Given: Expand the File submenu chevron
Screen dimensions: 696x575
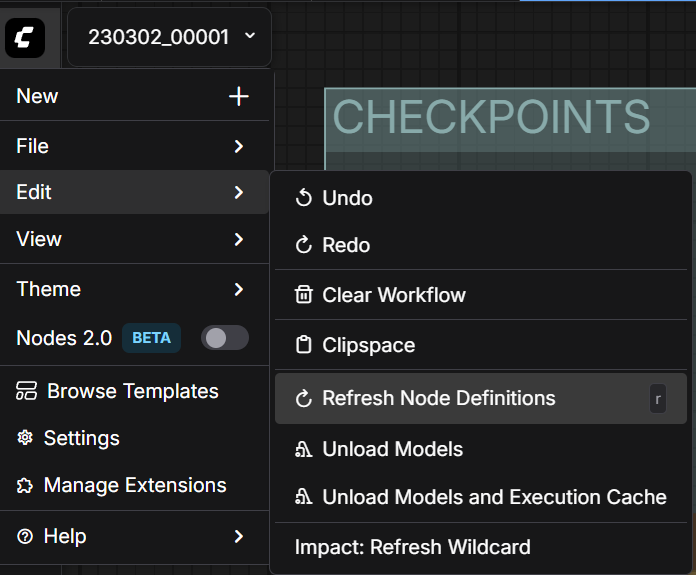Looking at the screenshot, I should (239, 146).
